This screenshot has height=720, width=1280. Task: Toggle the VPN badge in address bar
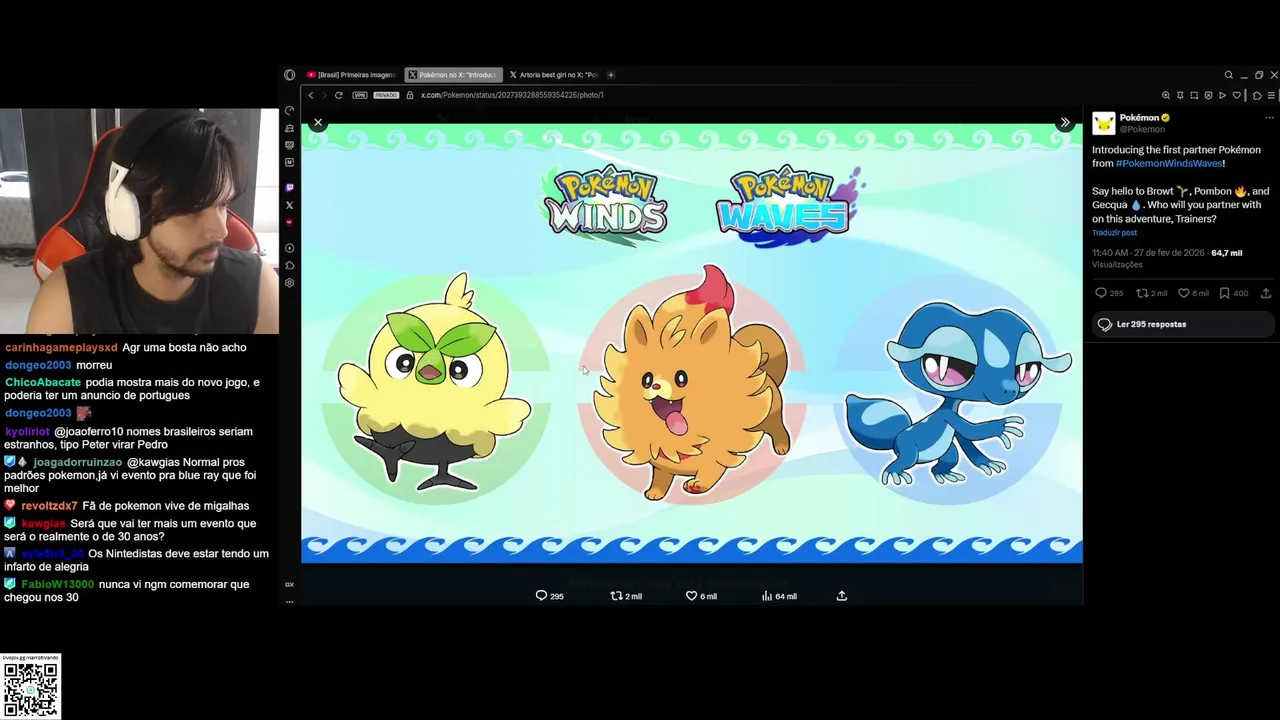tap(360, 95)
